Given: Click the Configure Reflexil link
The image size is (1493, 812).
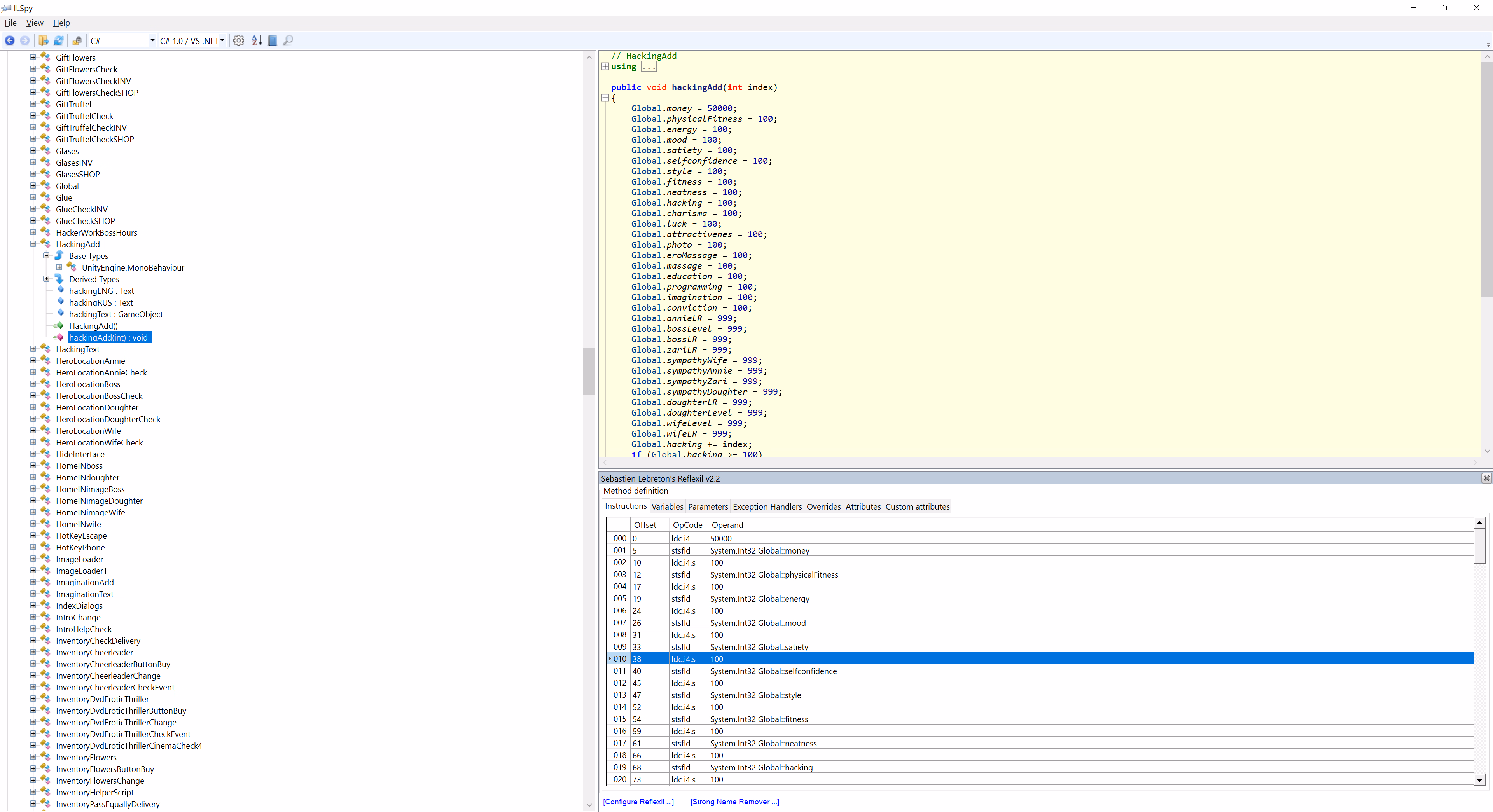Looking at the screenshot, I should [638, 802].
